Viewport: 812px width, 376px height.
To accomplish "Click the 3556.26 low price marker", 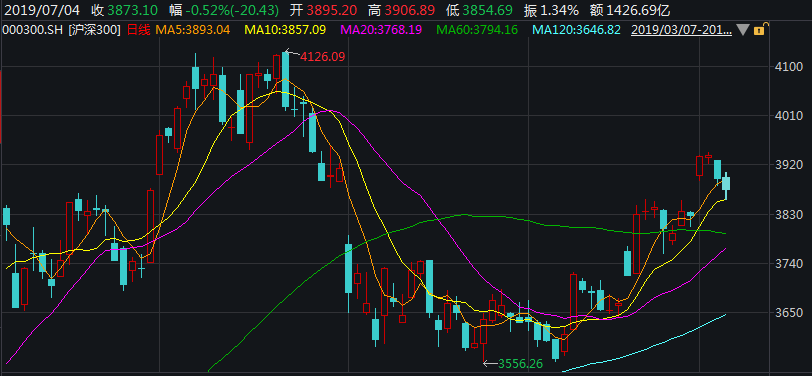I will 520,364.
